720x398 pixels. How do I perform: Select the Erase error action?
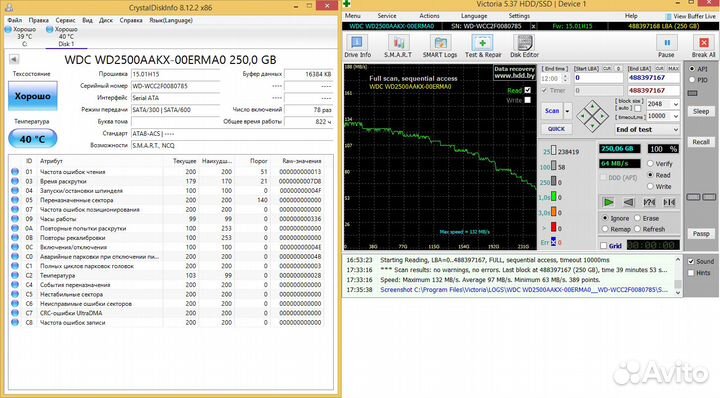(637, 218)
